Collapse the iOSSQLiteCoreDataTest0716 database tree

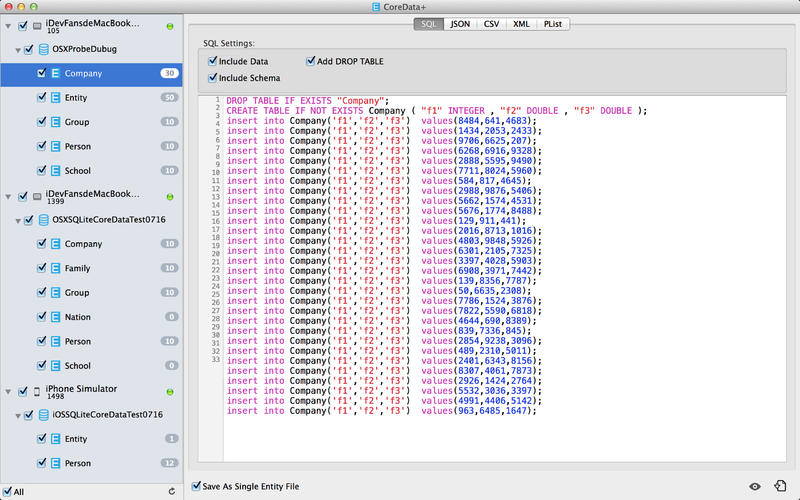click(18, 415)
